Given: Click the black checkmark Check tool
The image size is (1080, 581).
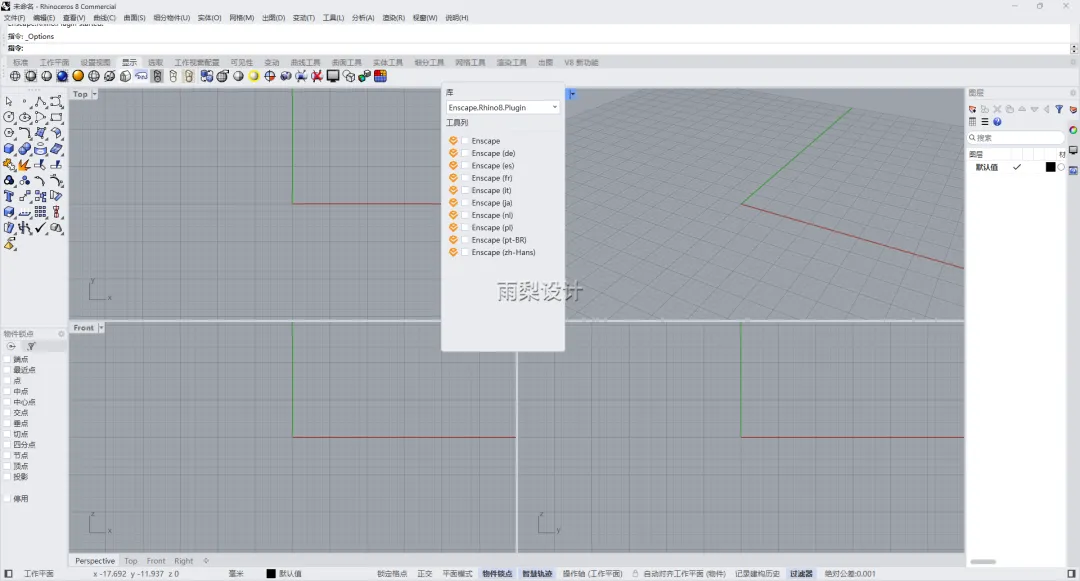Looking at the screenshot, I should [41, 228].
